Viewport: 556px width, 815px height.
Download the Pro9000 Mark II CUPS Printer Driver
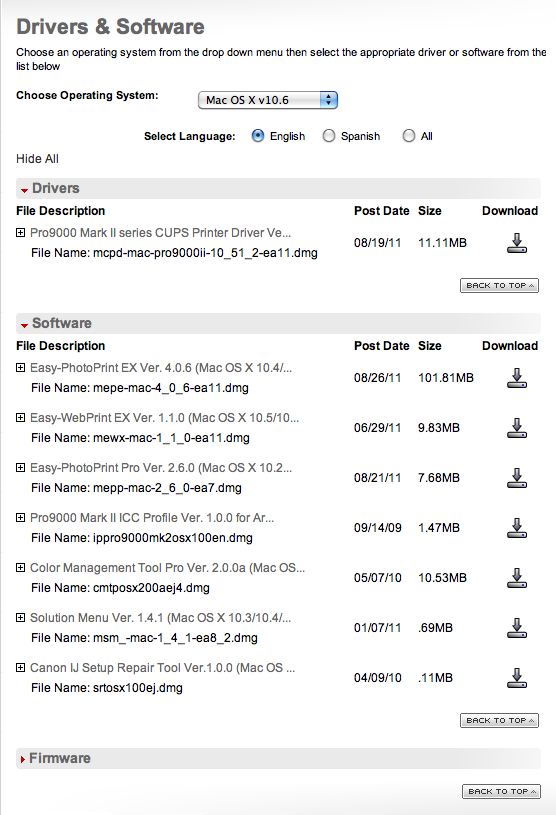click(x=517, y=243)
